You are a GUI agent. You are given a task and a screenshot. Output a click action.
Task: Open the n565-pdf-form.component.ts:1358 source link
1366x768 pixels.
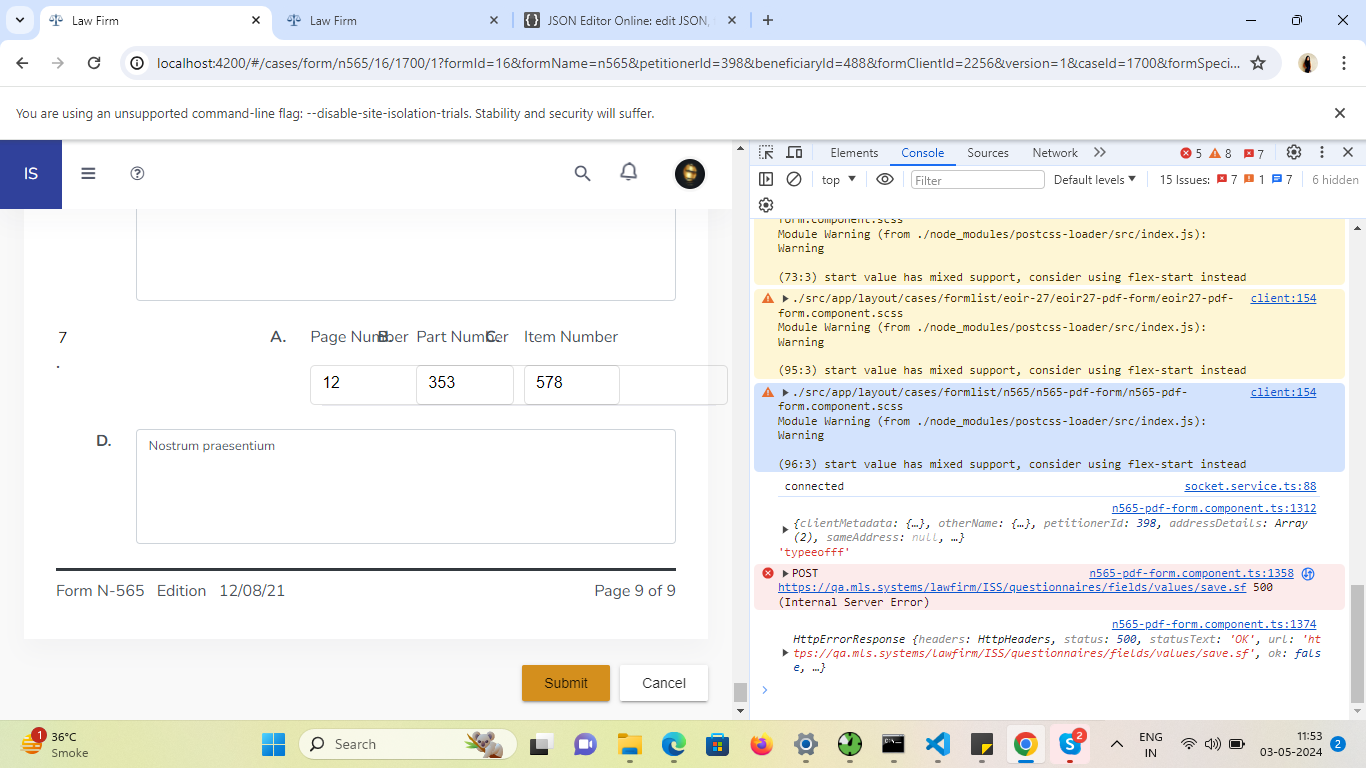point(1191,573)
